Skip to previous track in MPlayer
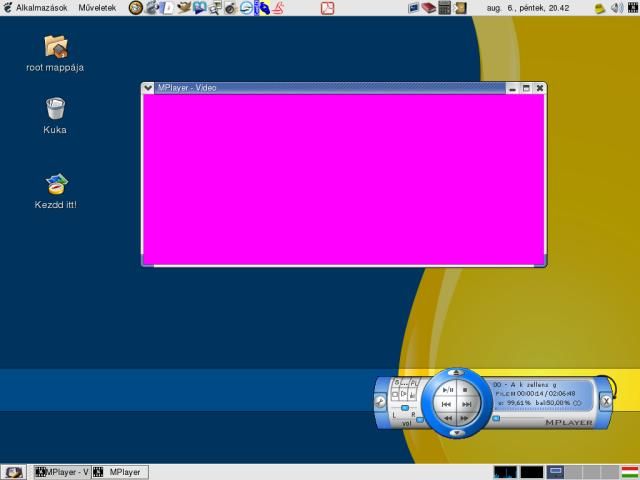 point(446,404)
